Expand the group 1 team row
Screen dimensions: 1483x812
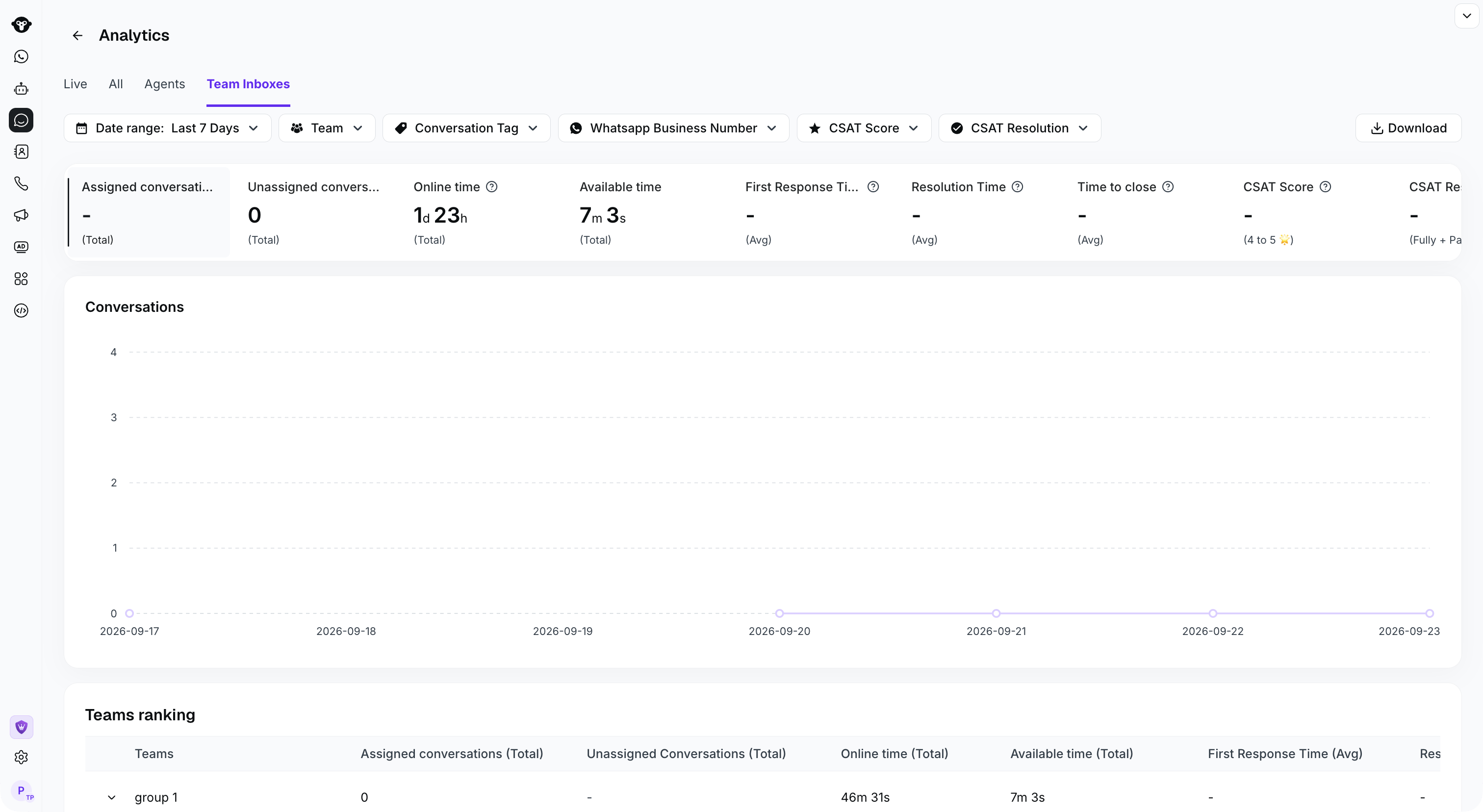point(112,798)
